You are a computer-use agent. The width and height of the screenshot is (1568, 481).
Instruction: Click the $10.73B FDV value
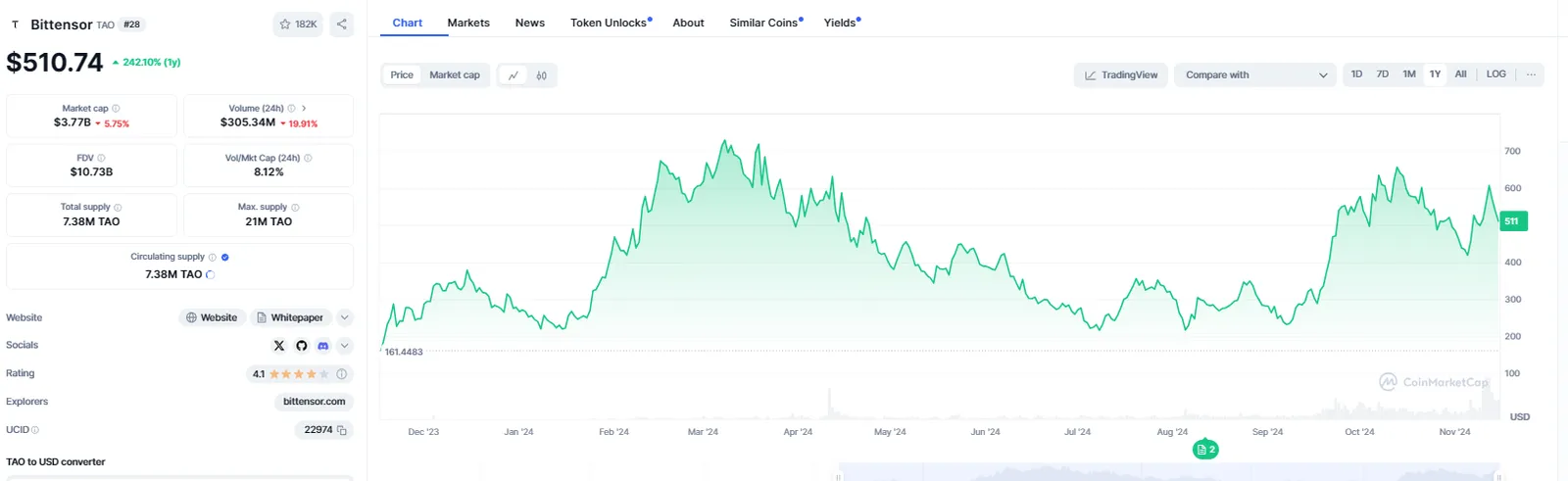(91, 172)
